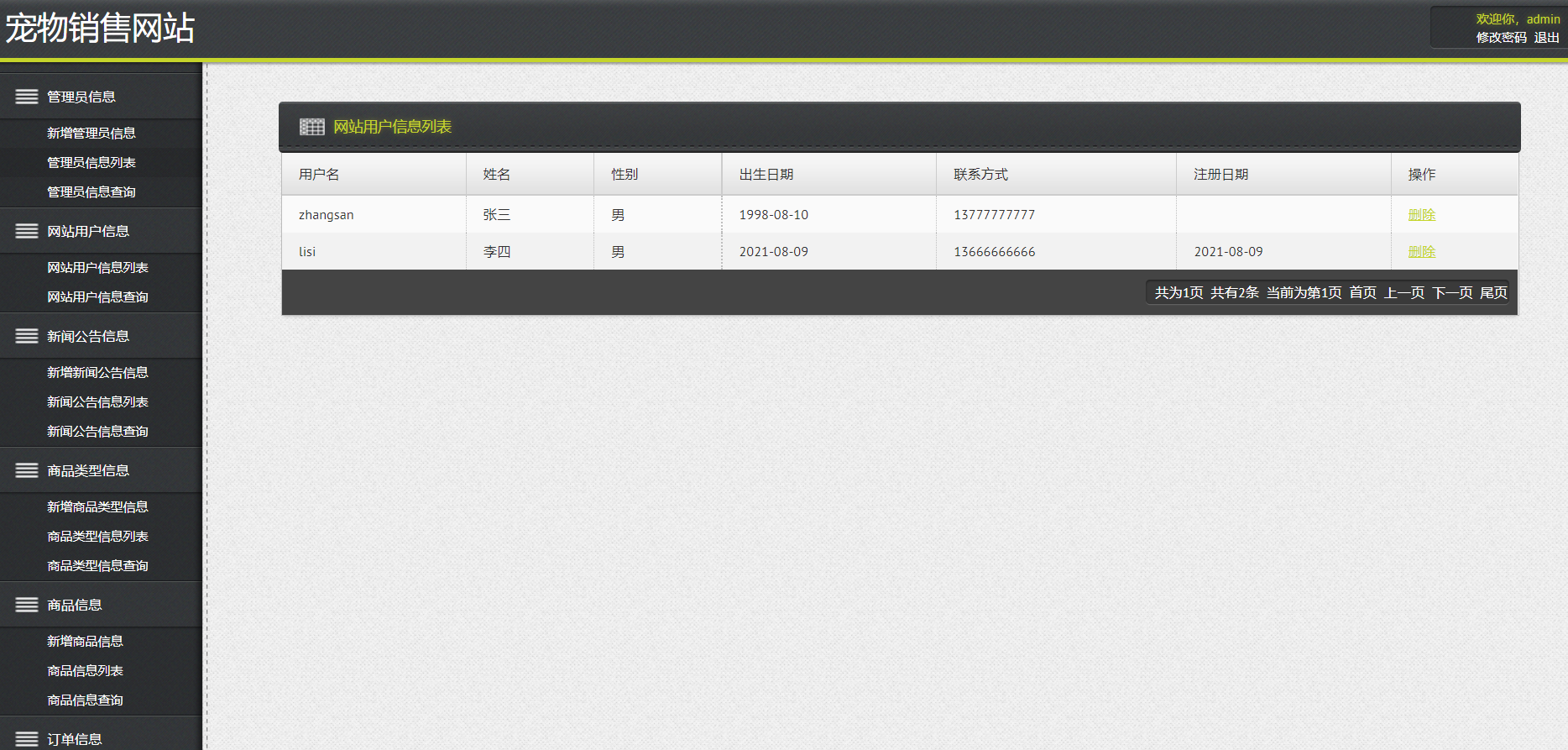
Task: Open 商品信息列表 in the sidebar
Action: point(85,670)
